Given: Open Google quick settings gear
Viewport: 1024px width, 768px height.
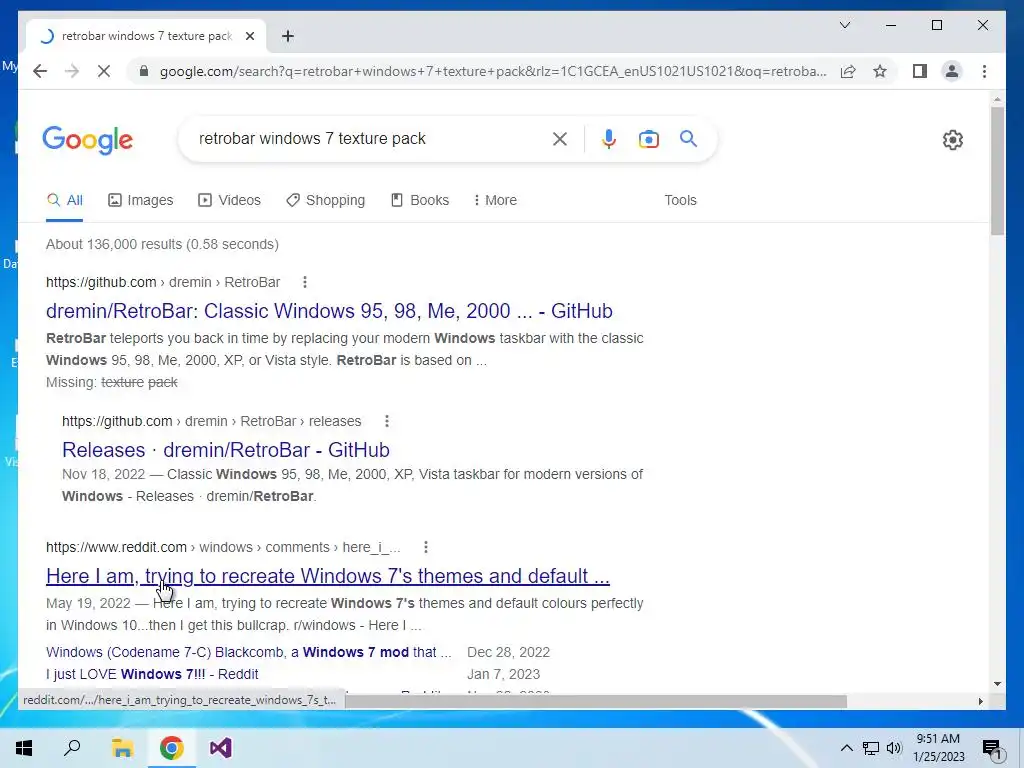Looking at the screenshot, I should tap(952, 139).
